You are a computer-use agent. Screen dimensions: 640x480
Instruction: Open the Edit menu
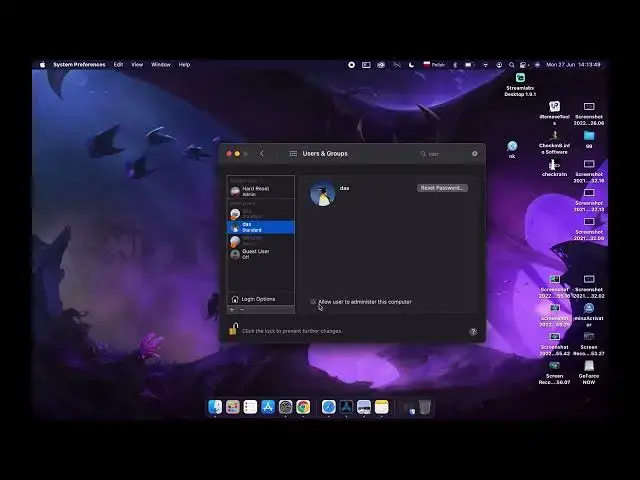[x=118, y=64]
